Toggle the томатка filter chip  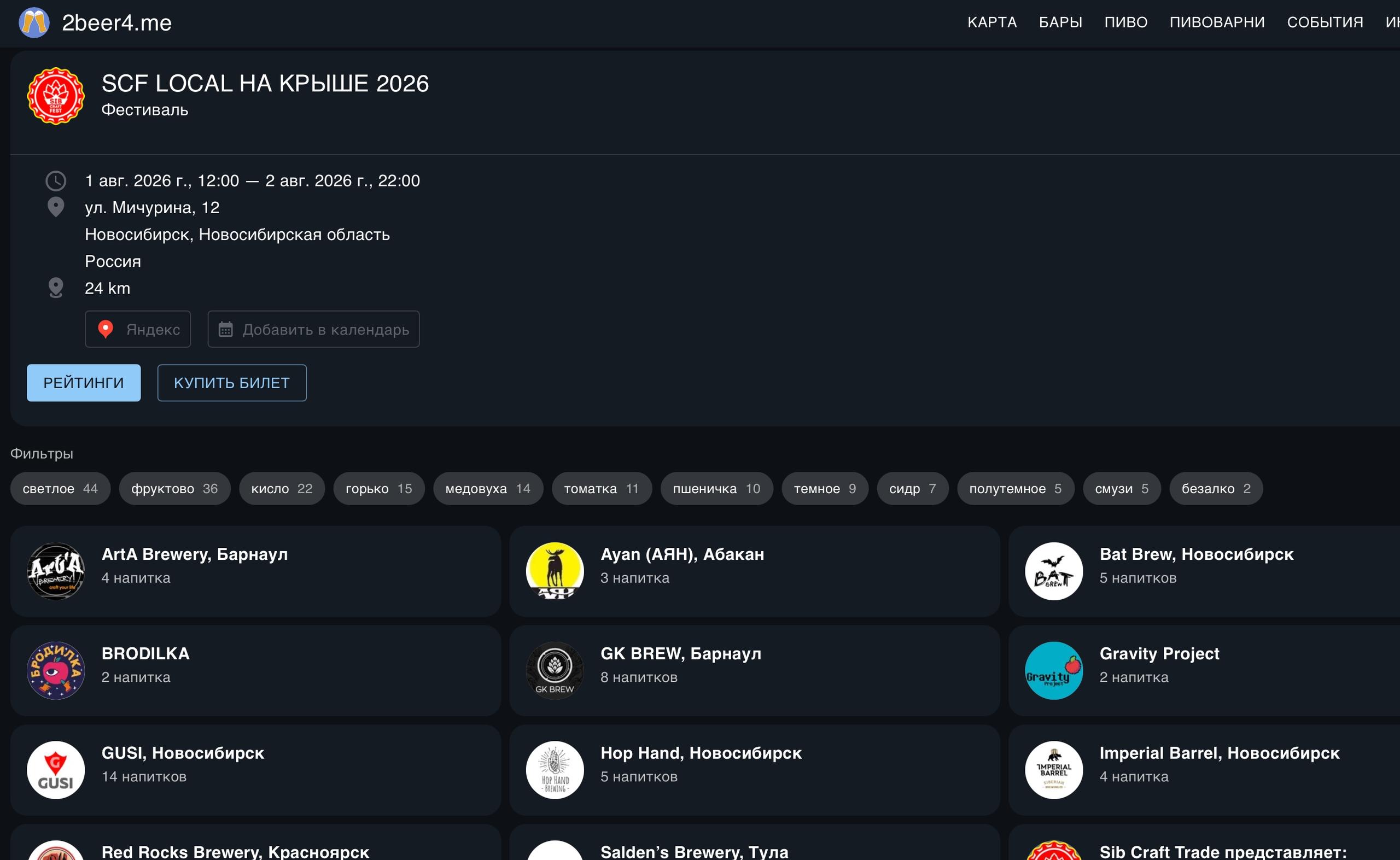click(602, 489)
